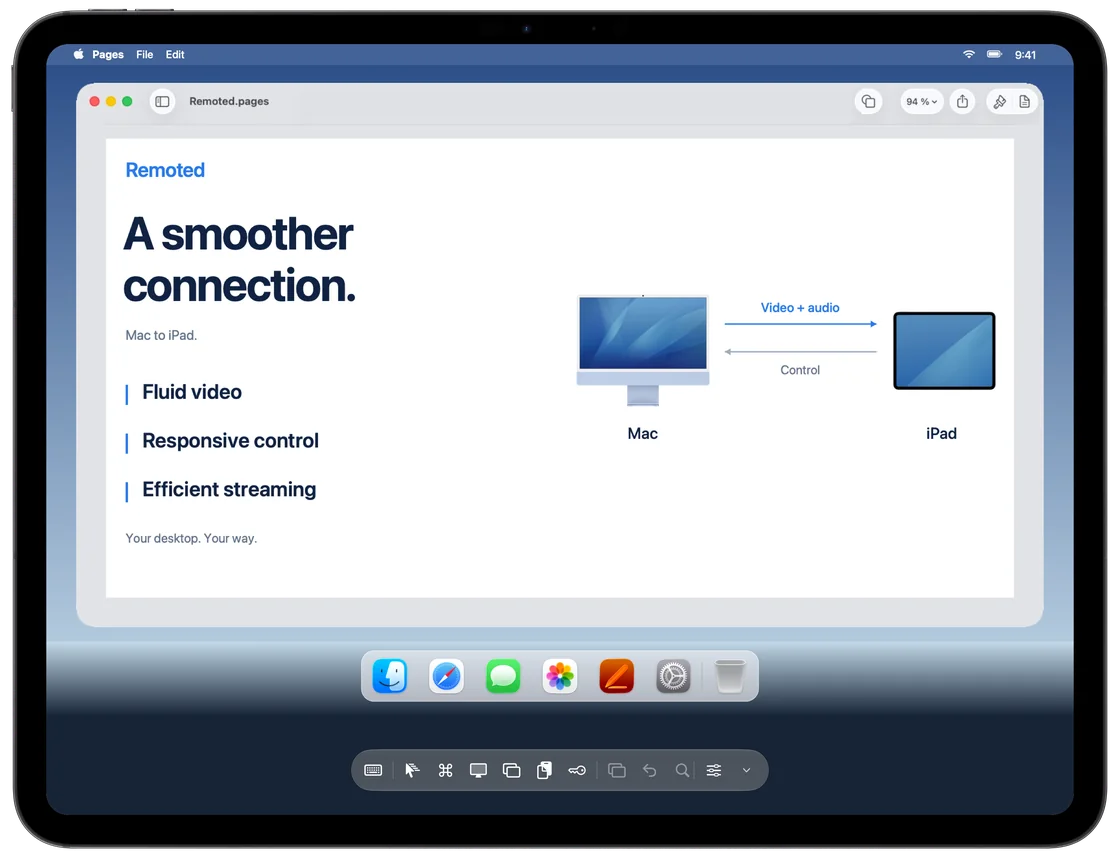Select the iPad image in document
Image resolution: width=1120 pixels, height=859 pixels.
coord(944,351)
